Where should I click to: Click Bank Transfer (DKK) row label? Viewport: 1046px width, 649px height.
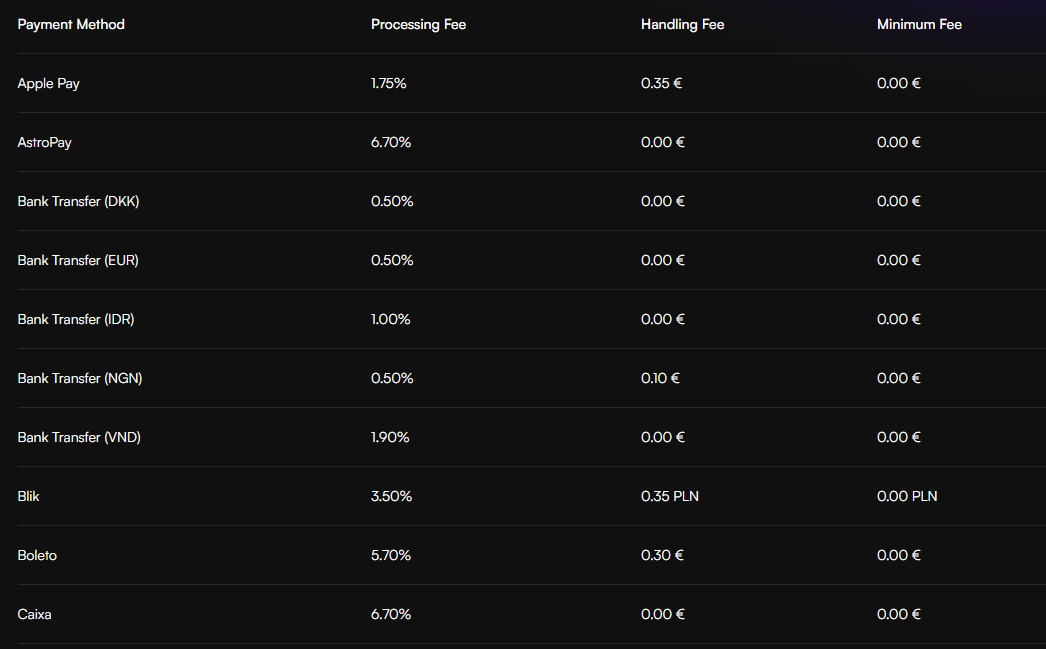coord(78,201)
